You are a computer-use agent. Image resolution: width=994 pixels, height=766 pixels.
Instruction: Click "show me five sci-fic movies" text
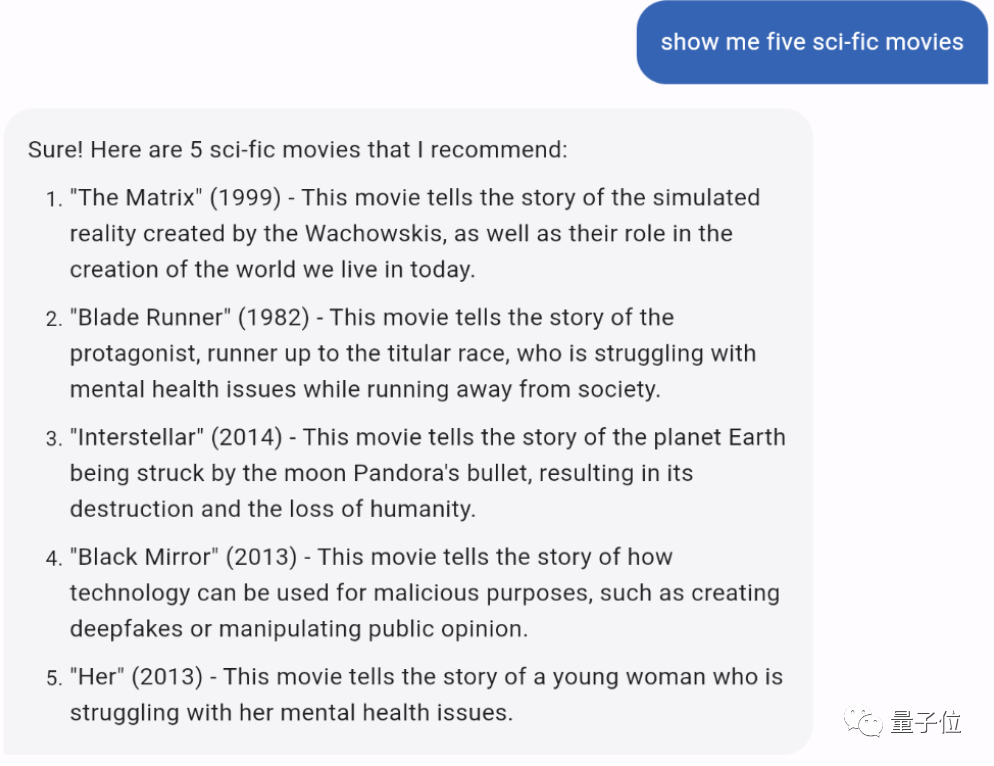(x=812, y=42)
